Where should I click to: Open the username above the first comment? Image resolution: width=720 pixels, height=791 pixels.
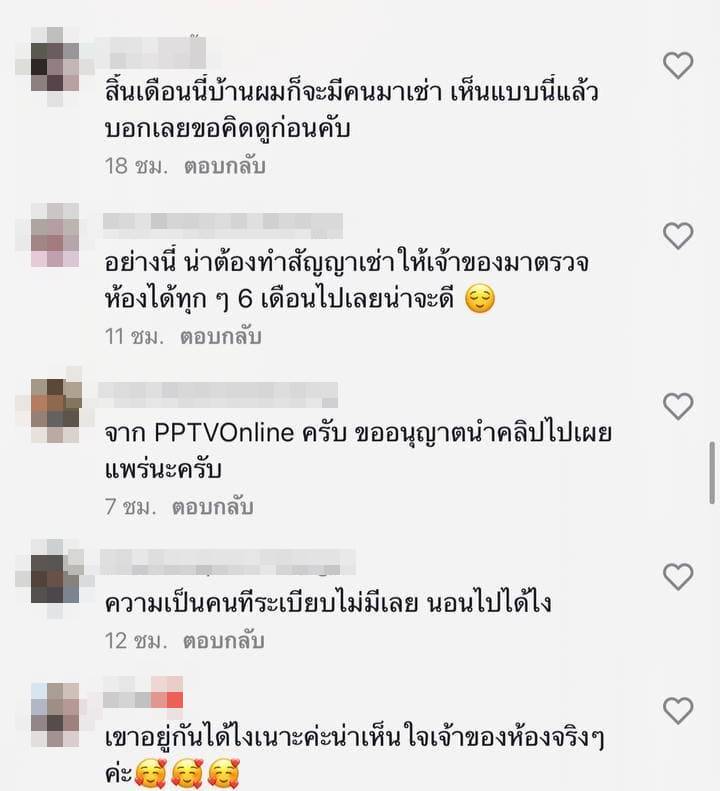coord(151,52)
